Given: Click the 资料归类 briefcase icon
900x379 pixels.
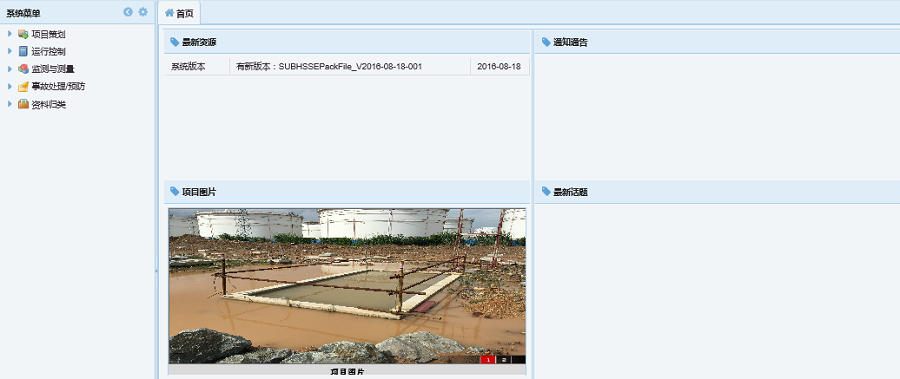Looking at the screenshot, I should [23, 105].
